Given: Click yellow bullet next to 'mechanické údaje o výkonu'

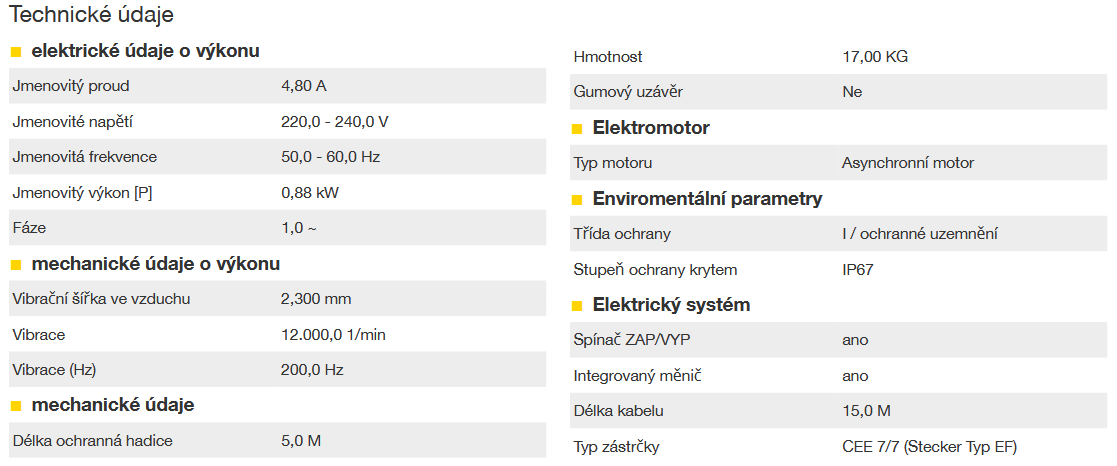Looking at the screenshot, I should [15, 265].
